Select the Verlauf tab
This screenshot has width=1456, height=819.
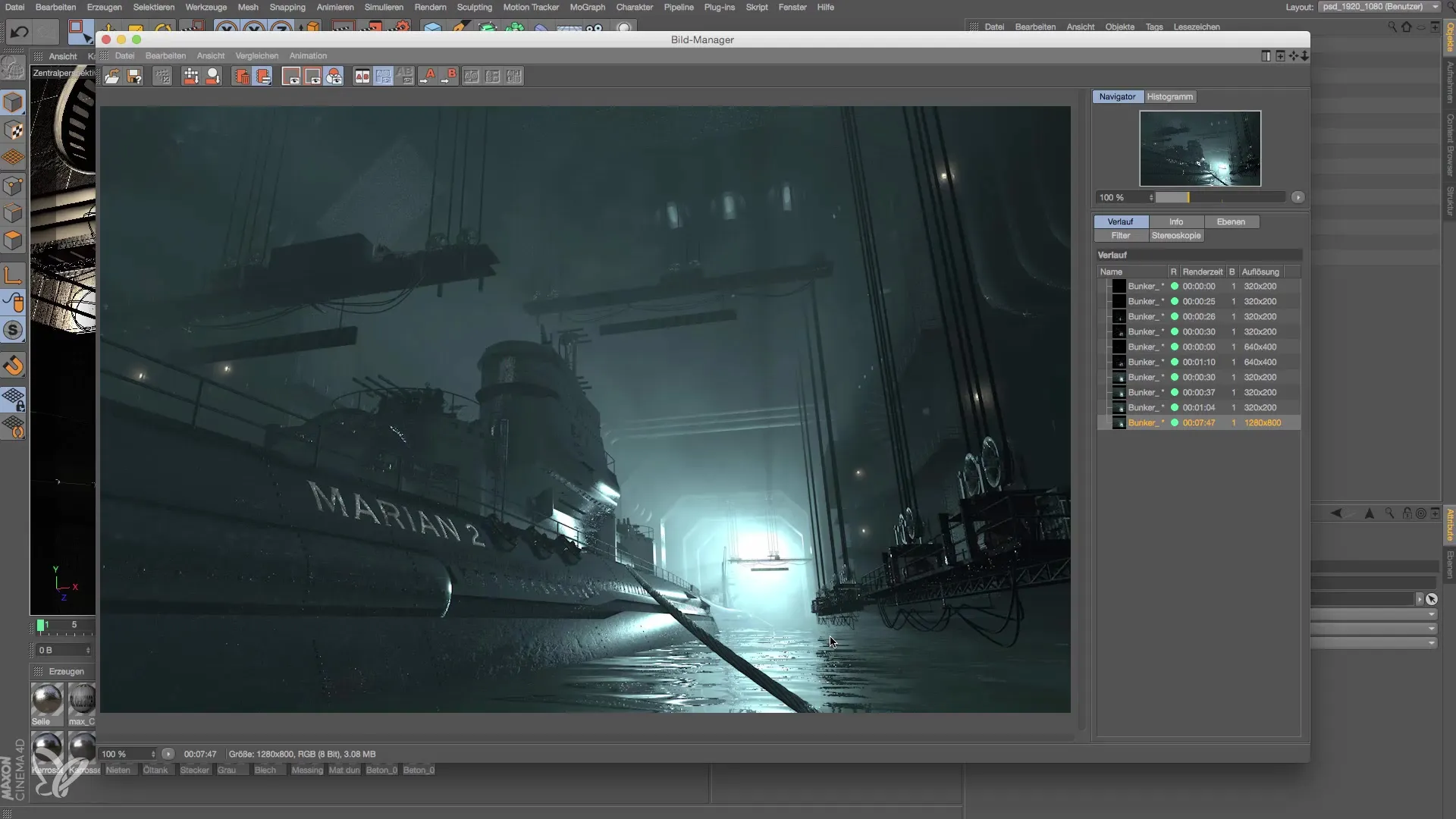(x=1121, y=221)
